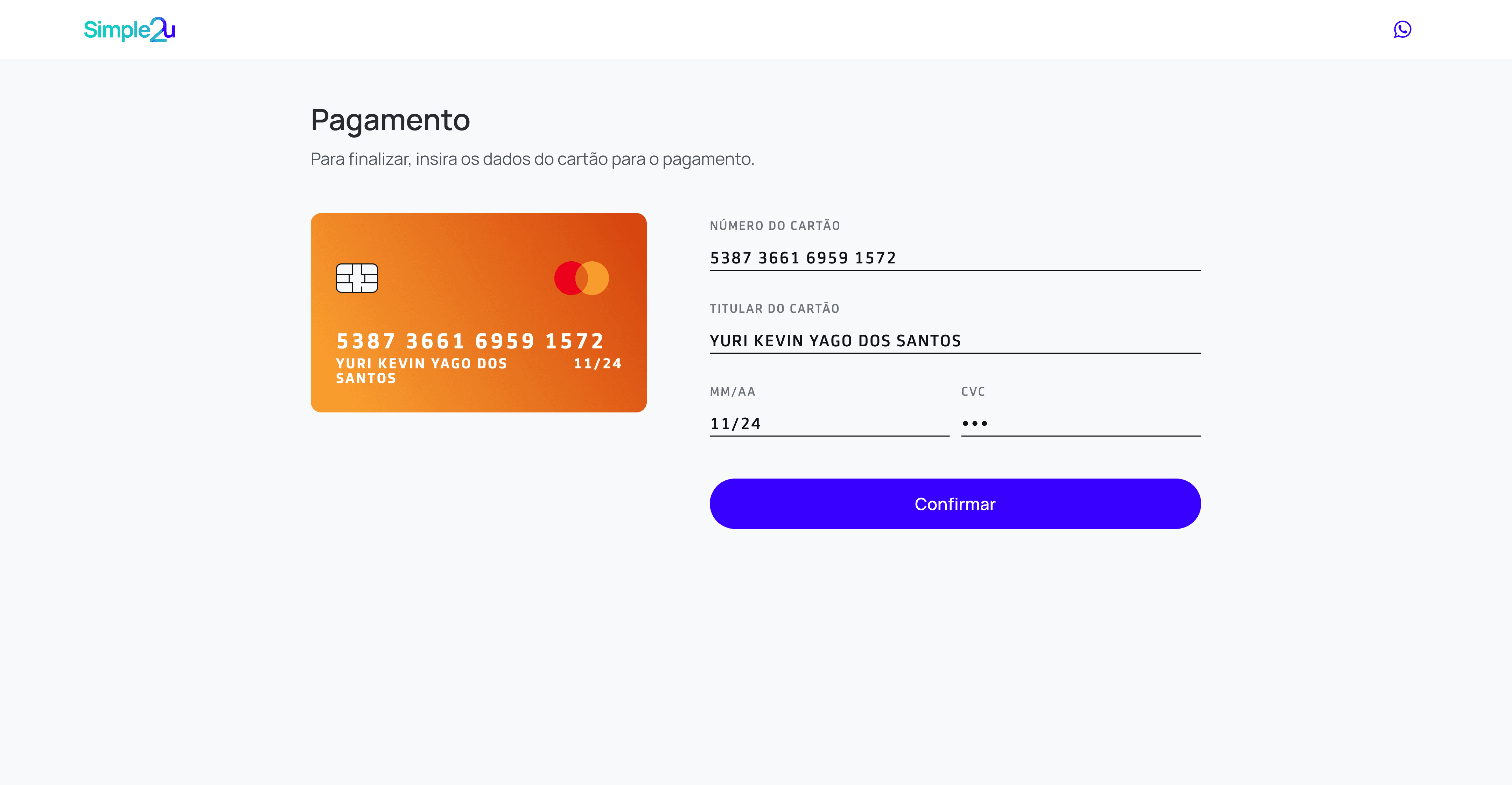Click the Mastercard brand logo on card
This screenshot has width=1512, height=785.
(x=581, y=278)
